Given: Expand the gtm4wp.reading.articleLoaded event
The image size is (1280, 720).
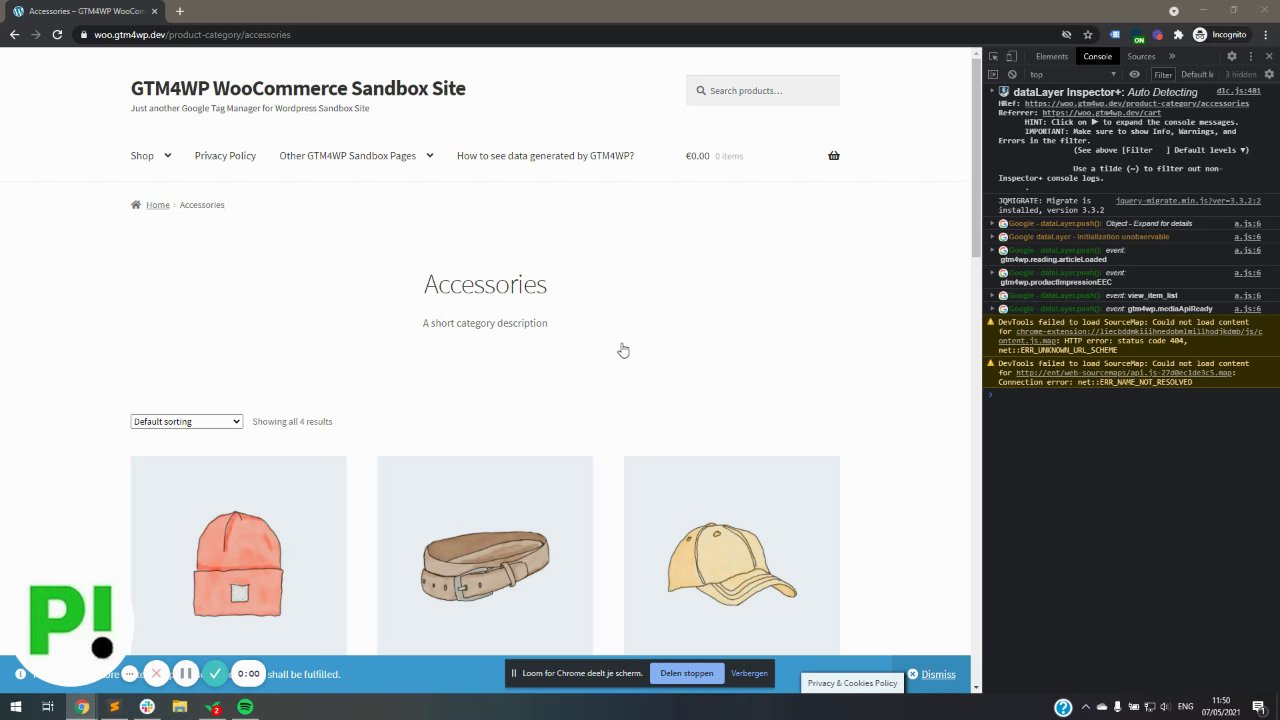Looking at the screenshot, I should (992, 250).
